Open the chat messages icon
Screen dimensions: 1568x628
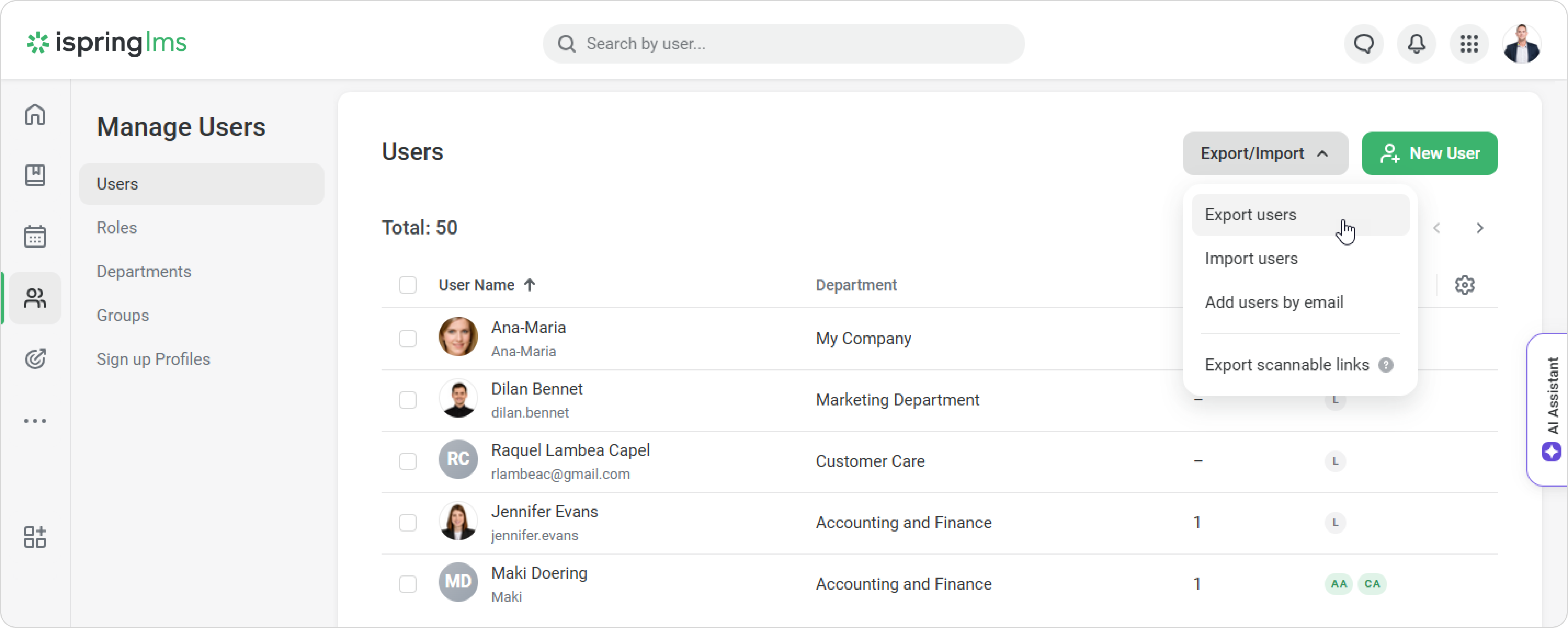[1364, 44]
